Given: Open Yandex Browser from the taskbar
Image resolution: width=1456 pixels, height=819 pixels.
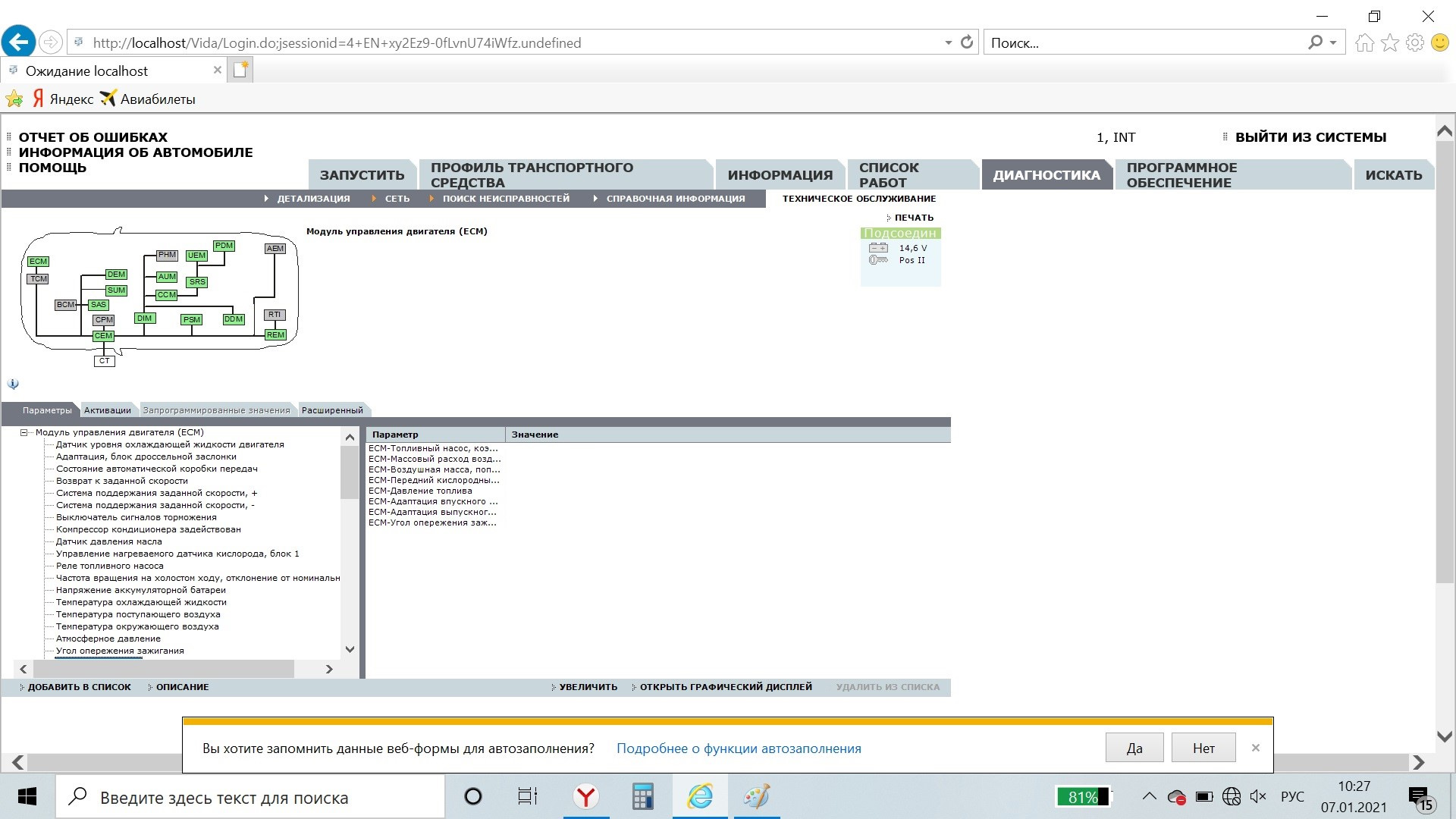Looking at the screenshot, I should [585, 797].
